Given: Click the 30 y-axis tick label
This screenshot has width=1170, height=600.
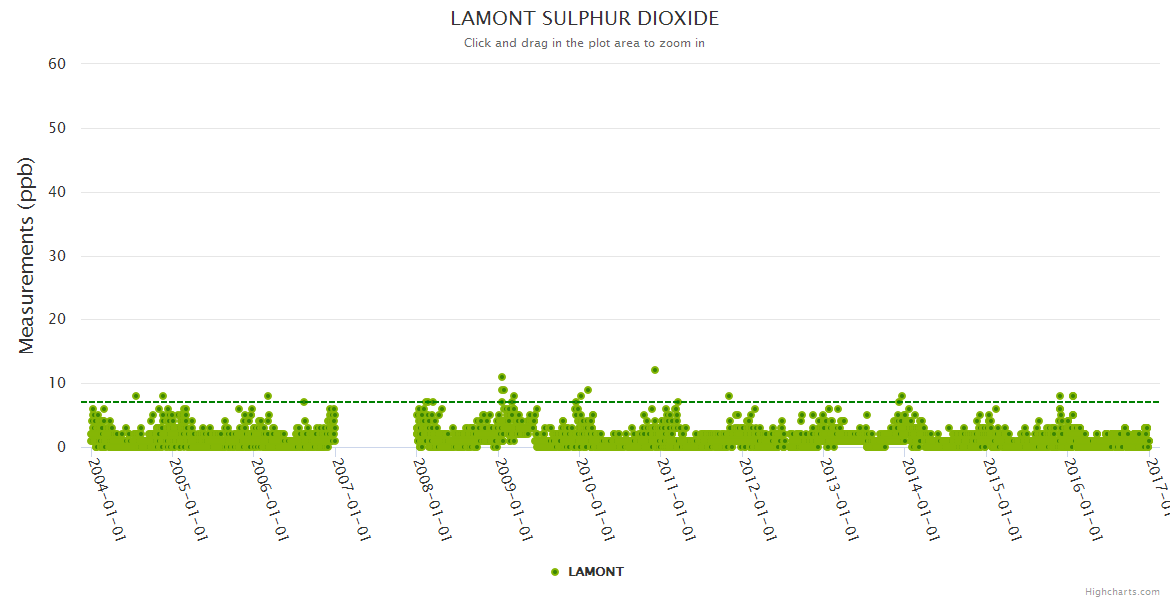Looking at the screenshot, I should pyautogui.click(x=57, y=256).
